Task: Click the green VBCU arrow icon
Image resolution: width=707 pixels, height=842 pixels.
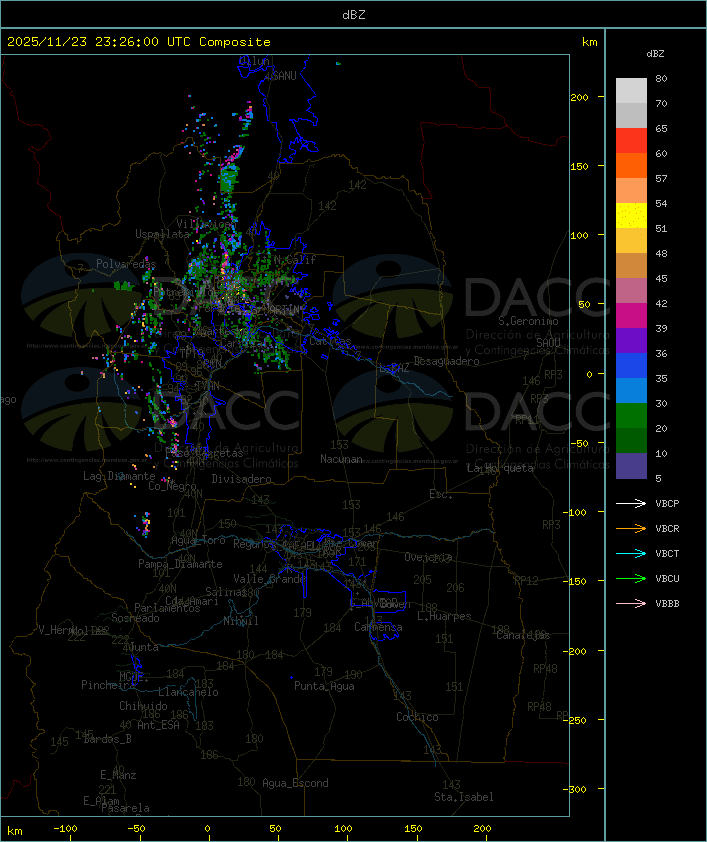Action: point(631,578)
